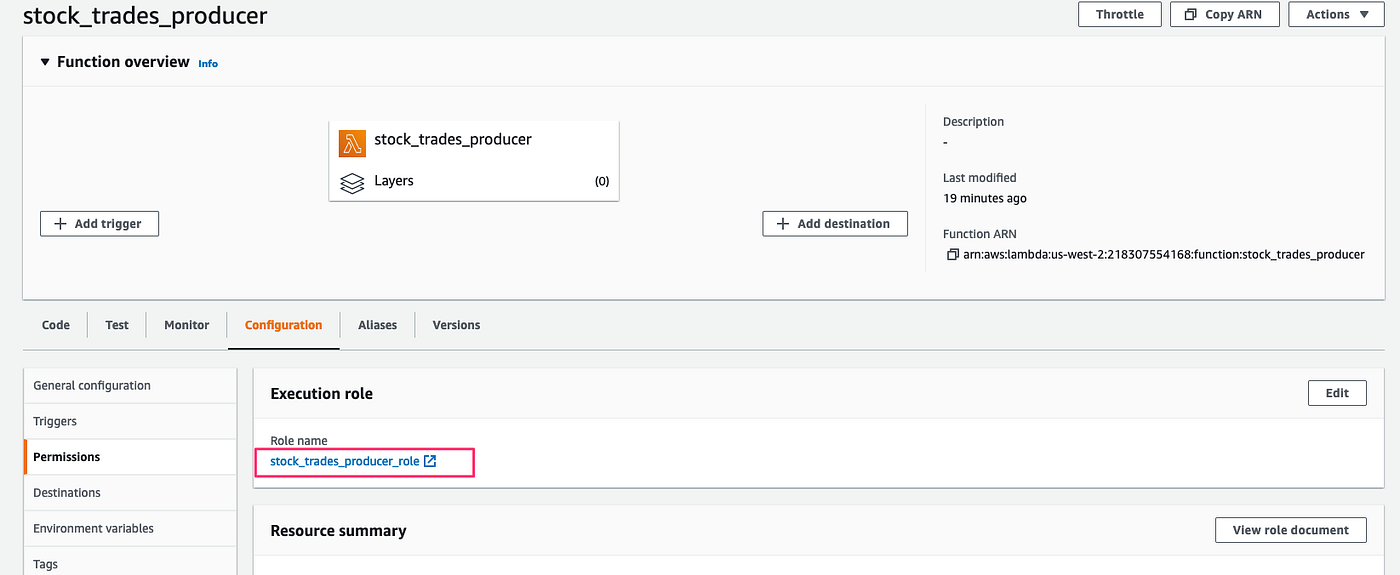Select General configuration in the sidebar
The image size is (1400, 575).
pyautogui.click(x=130, y=385)
